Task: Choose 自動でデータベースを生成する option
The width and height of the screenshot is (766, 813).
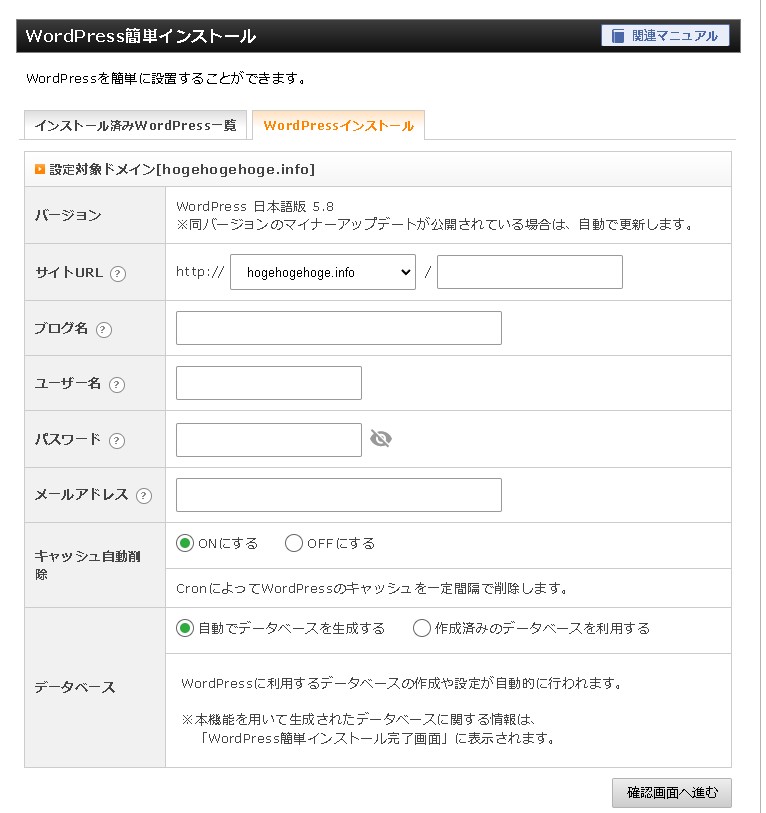Action: [185, 629]
